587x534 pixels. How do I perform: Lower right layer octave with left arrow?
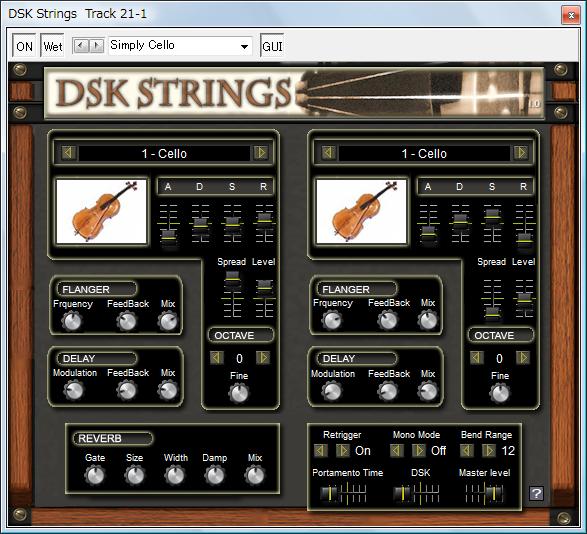pos(477,358)
